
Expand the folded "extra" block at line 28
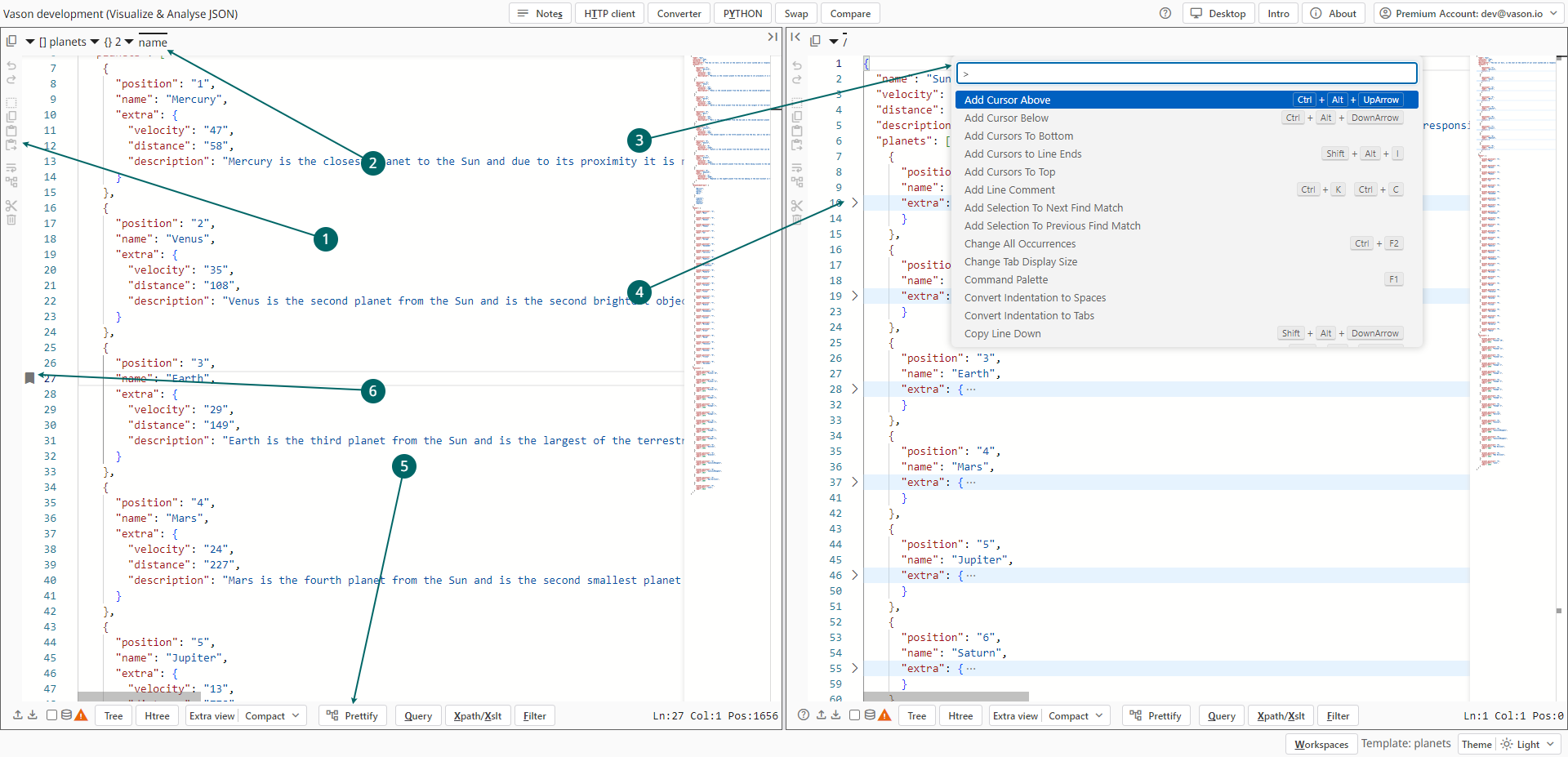(x=855, y=390)
